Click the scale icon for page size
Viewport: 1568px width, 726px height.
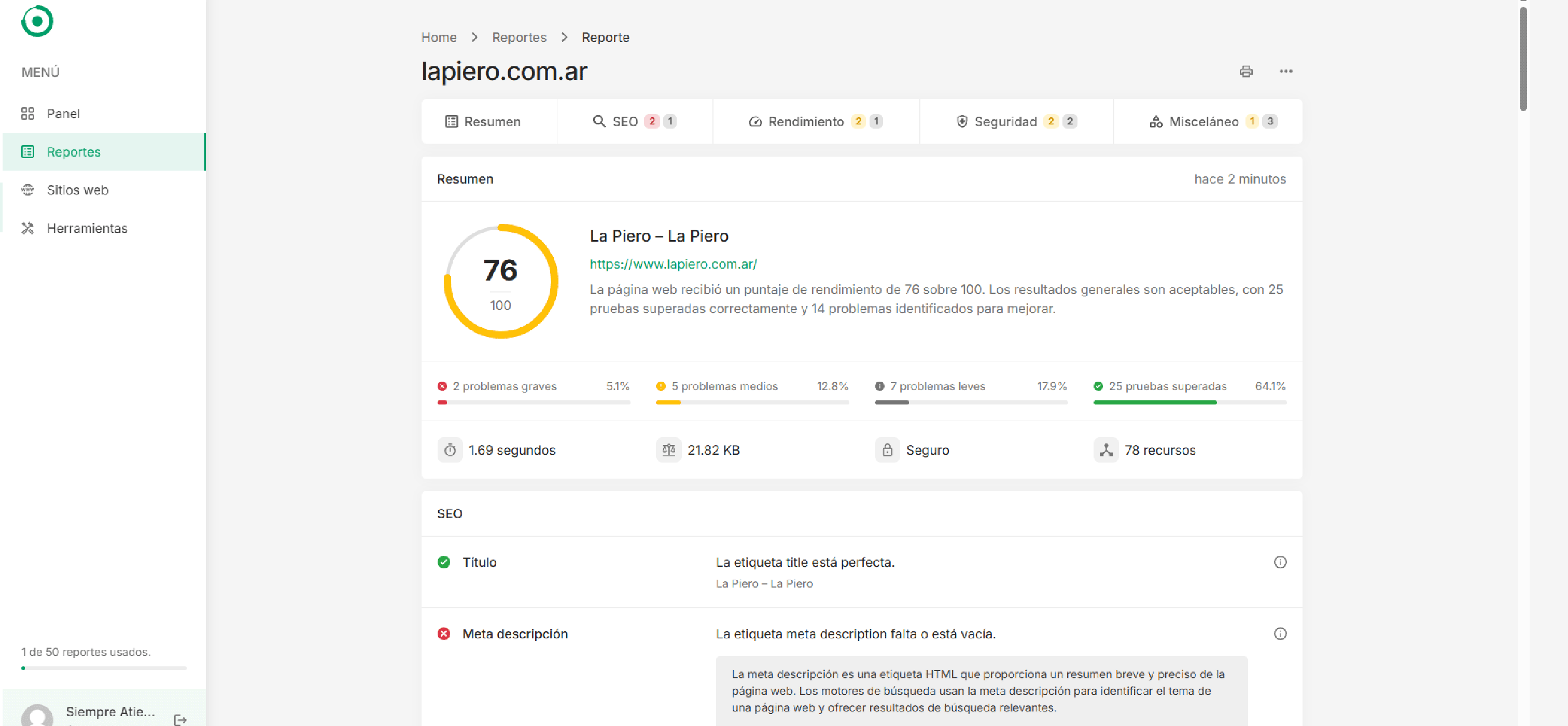[x=668, y=450]
